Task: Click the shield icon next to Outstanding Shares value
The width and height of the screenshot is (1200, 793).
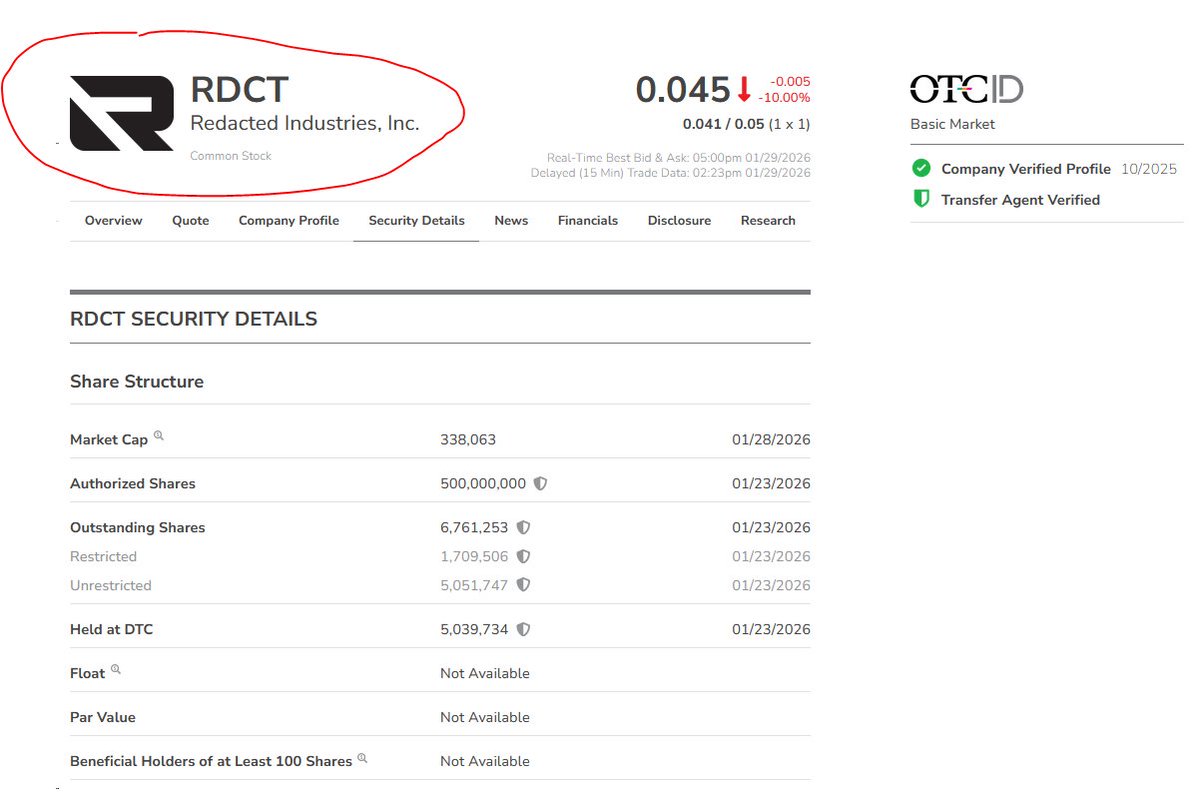Action: pyautogui.click(x=523, y=527)
